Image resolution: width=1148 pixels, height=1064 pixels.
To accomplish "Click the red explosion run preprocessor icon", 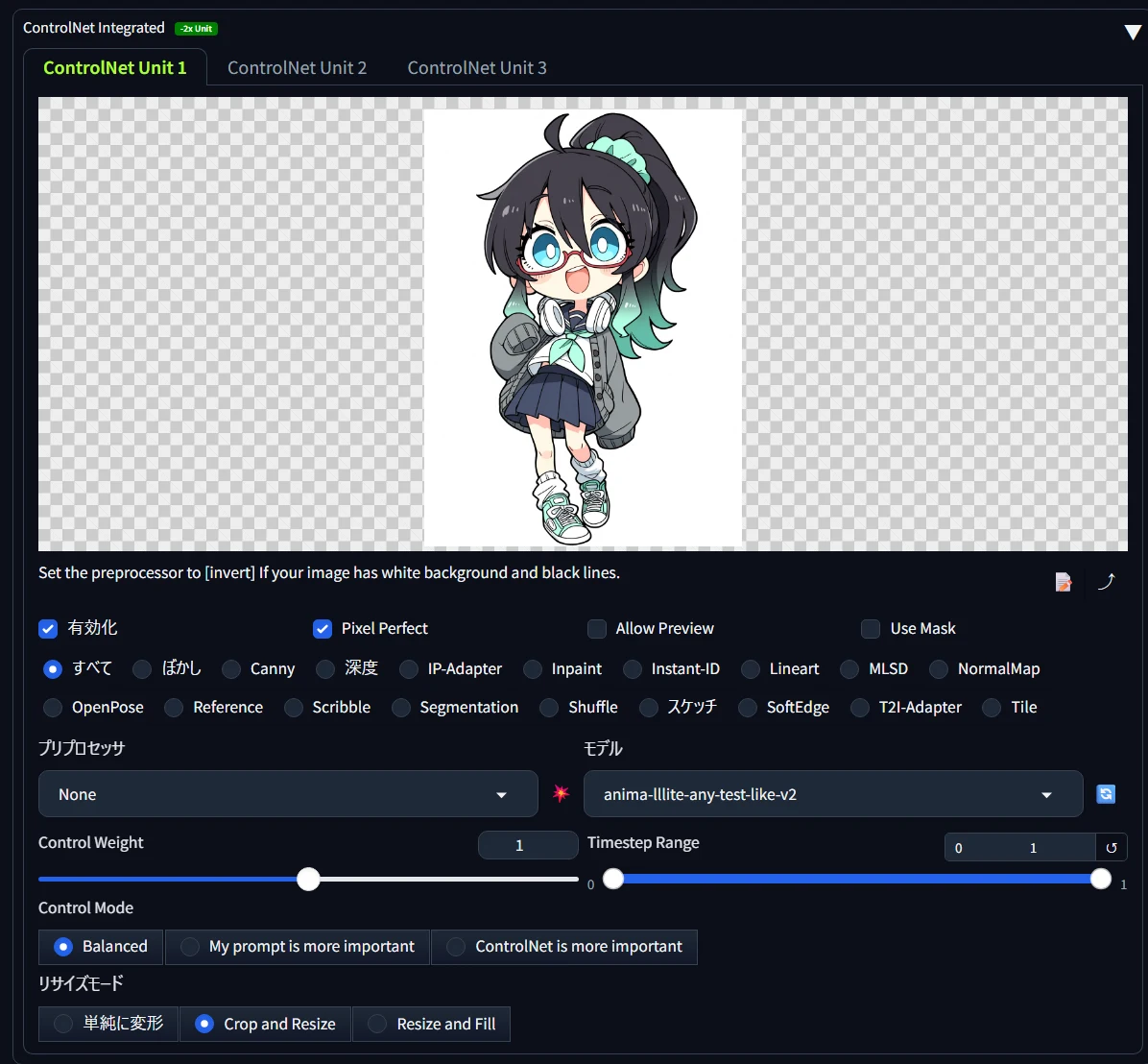I will [561, 794].
